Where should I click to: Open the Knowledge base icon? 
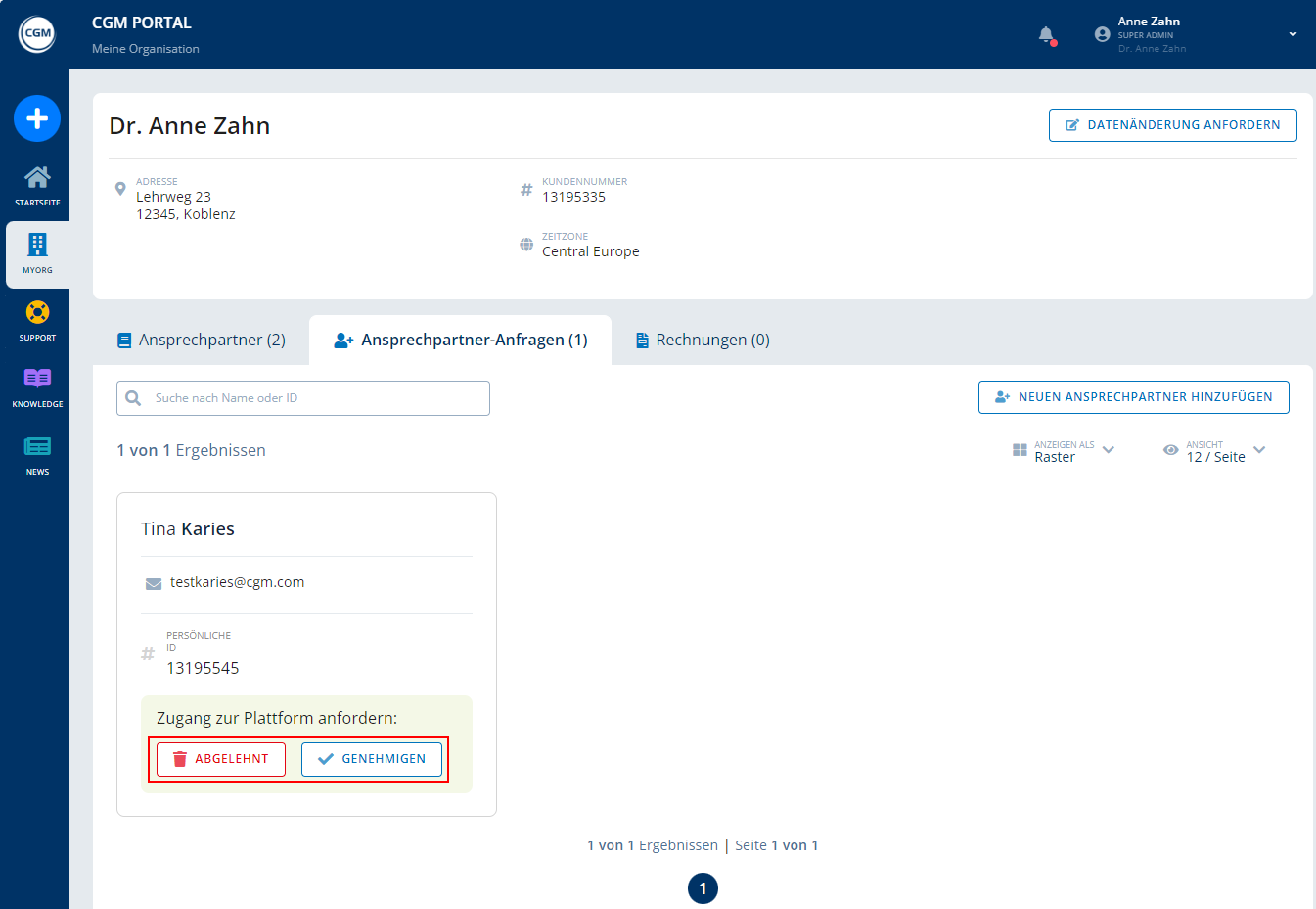tap(36, 386)
